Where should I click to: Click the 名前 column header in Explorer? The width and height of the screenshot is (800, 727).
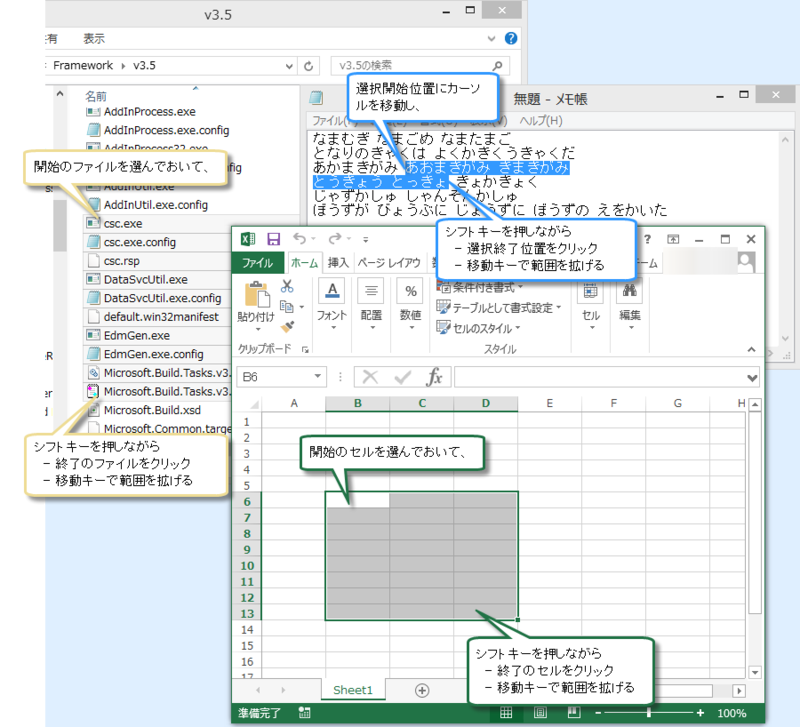click(x=96, y=96)
